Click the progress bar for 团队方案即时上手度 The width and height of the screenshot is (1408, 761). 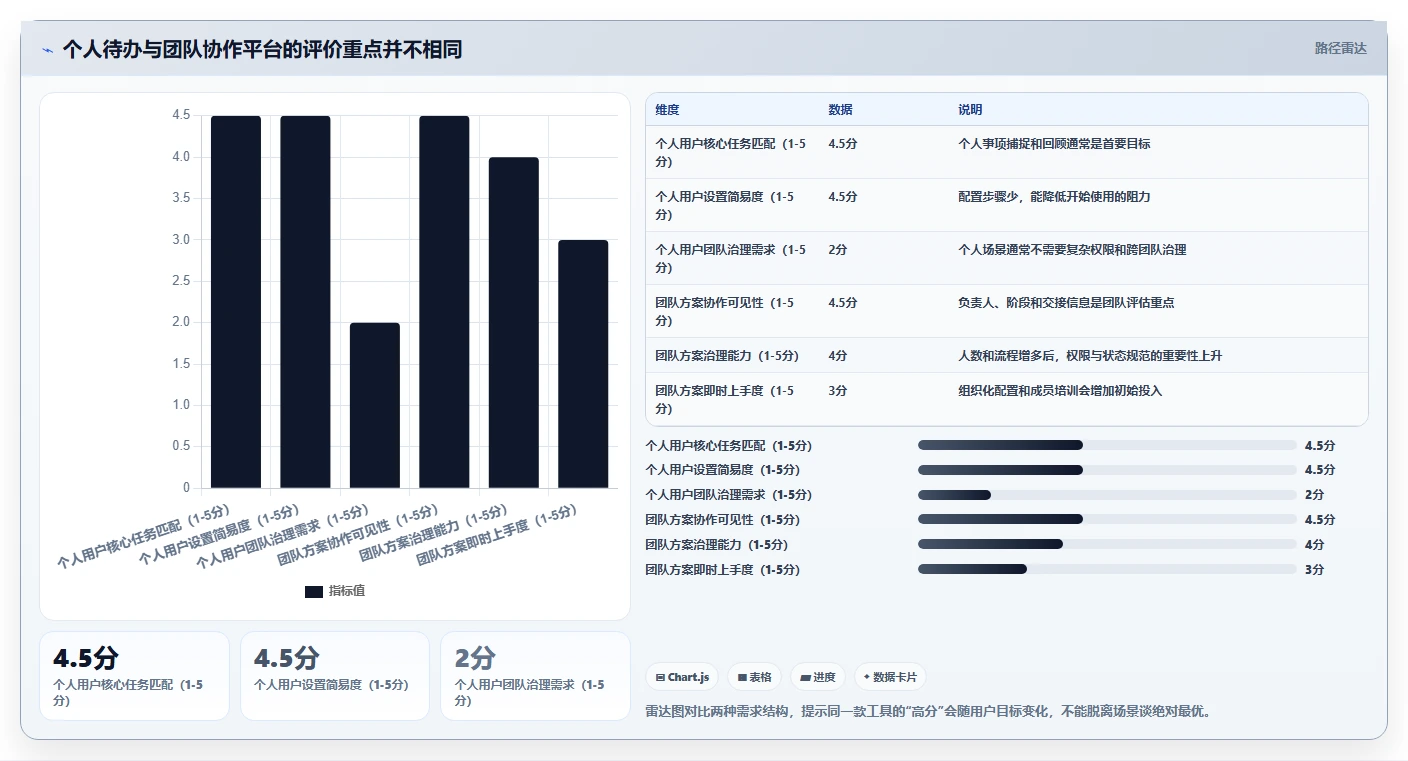(1107, 570)
